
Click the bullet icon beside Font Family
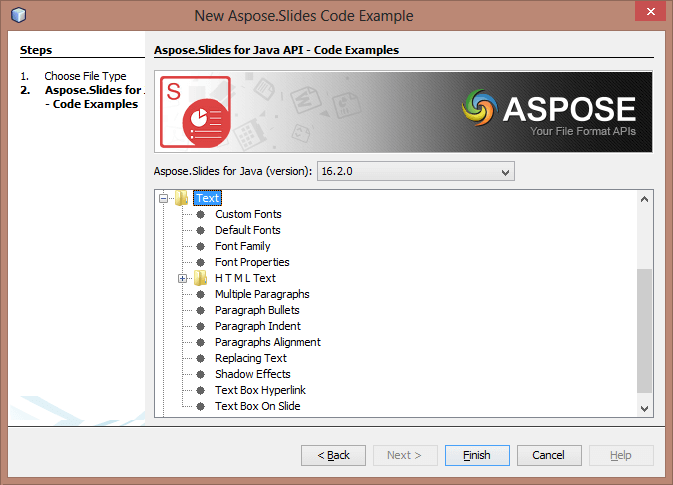tap(200, 246)
